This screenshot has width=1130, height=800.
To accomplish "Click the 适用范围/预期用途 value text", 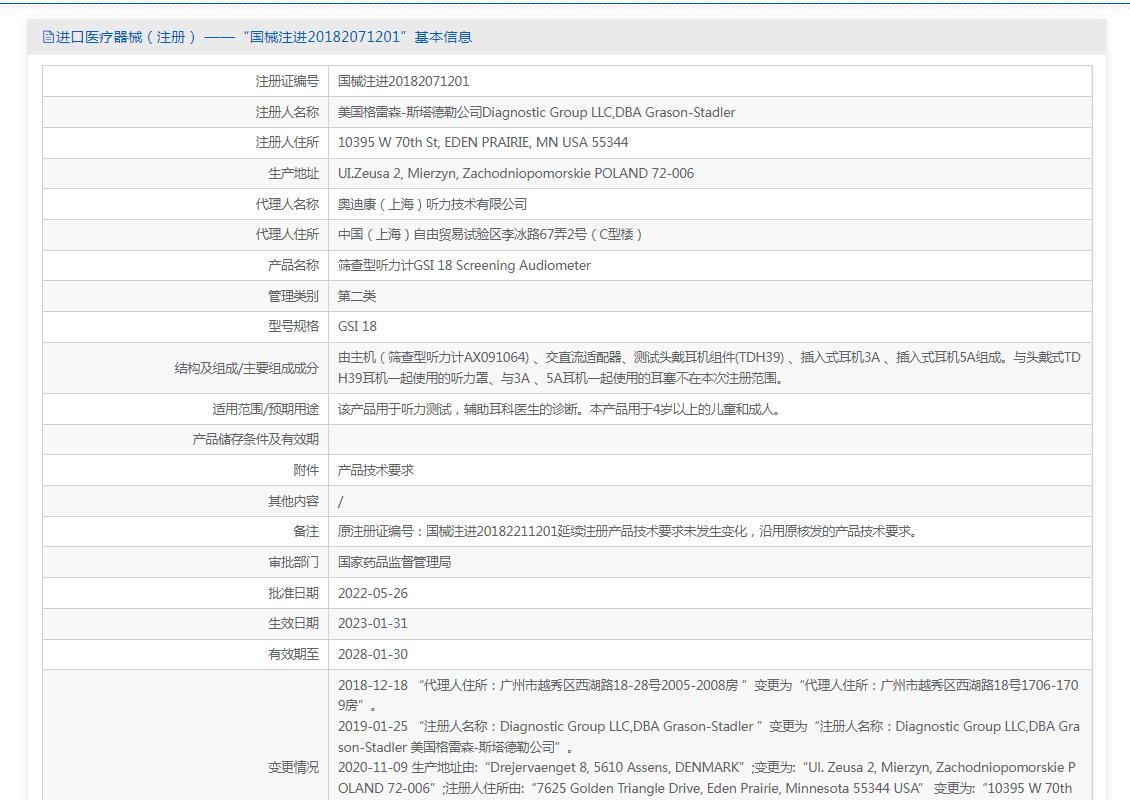I will [559, 409].
